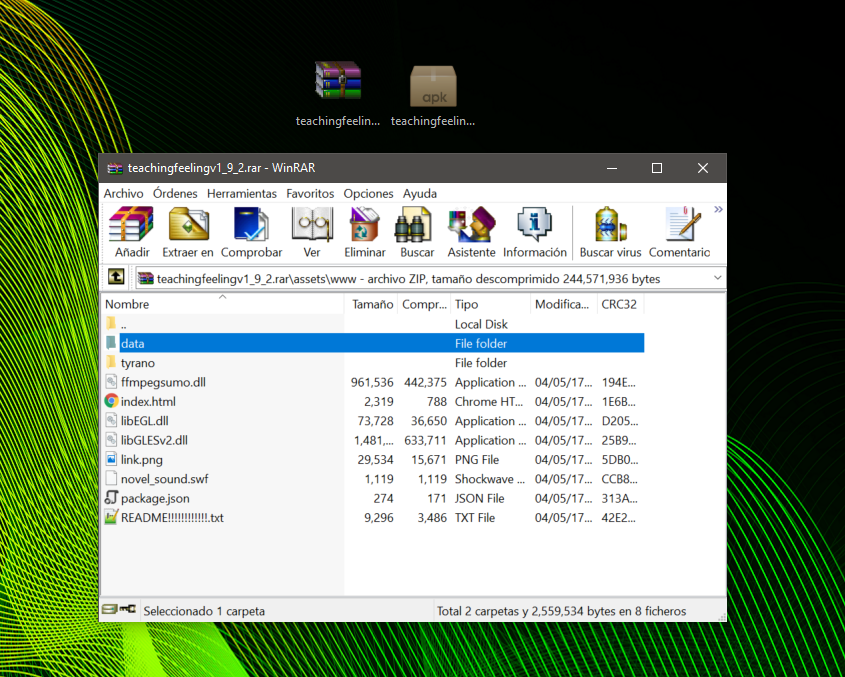Click the tyrano folder icon
845x677 pixels.
(x=111, y=362)
